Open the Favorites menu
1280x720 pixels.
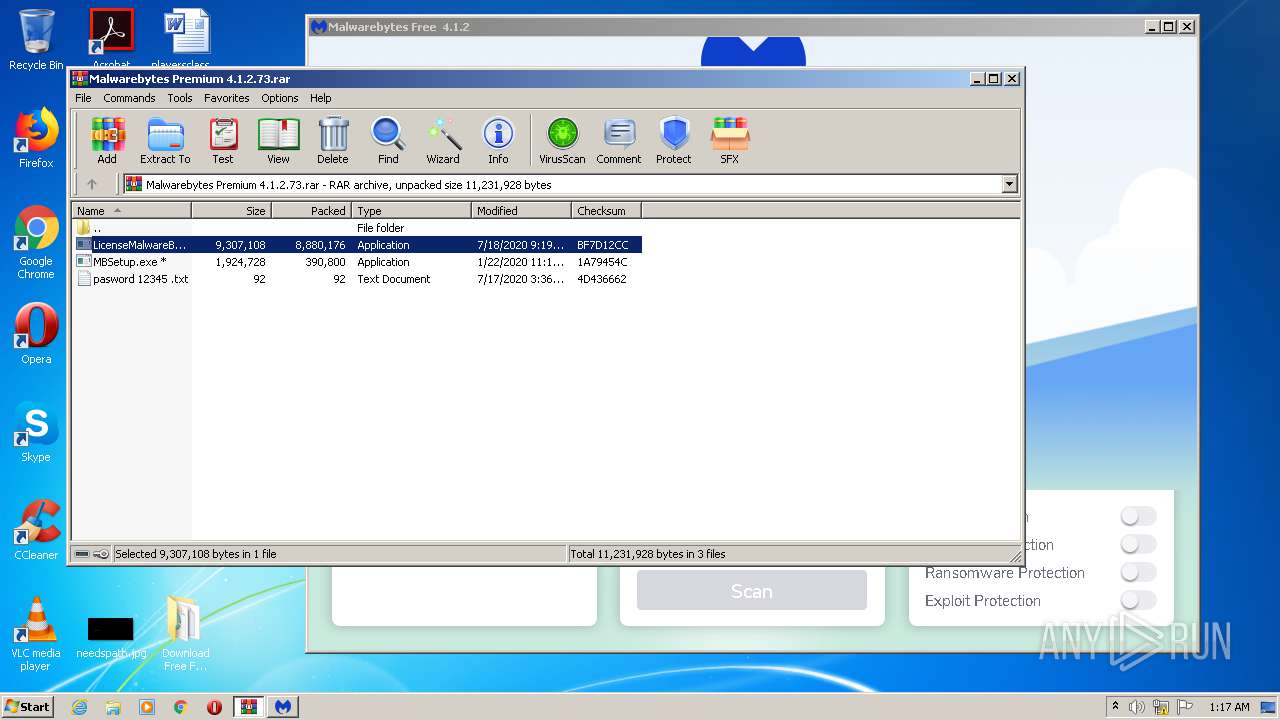[x=227, y=98]
